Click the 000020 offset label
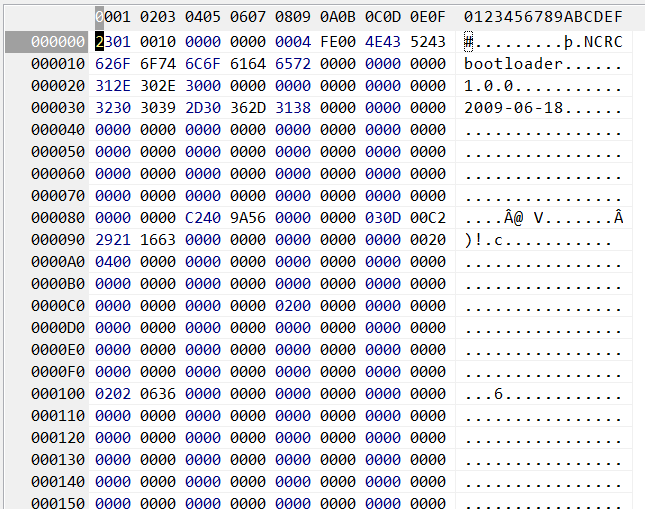This screenshot has width=645, height=509. (x=58, y=86)
